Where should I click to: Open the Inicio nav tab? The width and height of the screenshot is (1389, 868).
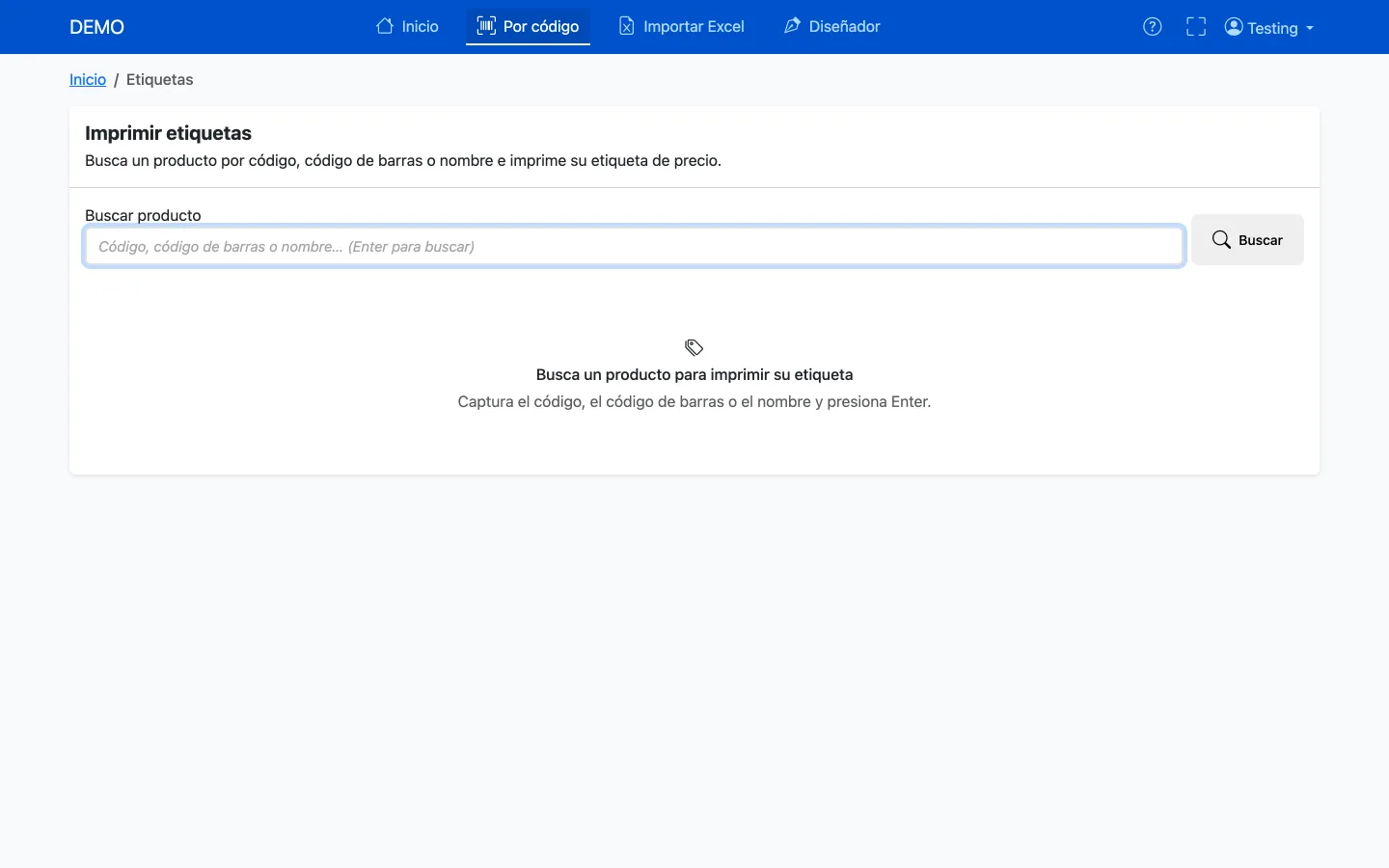[x=407, y=26]
